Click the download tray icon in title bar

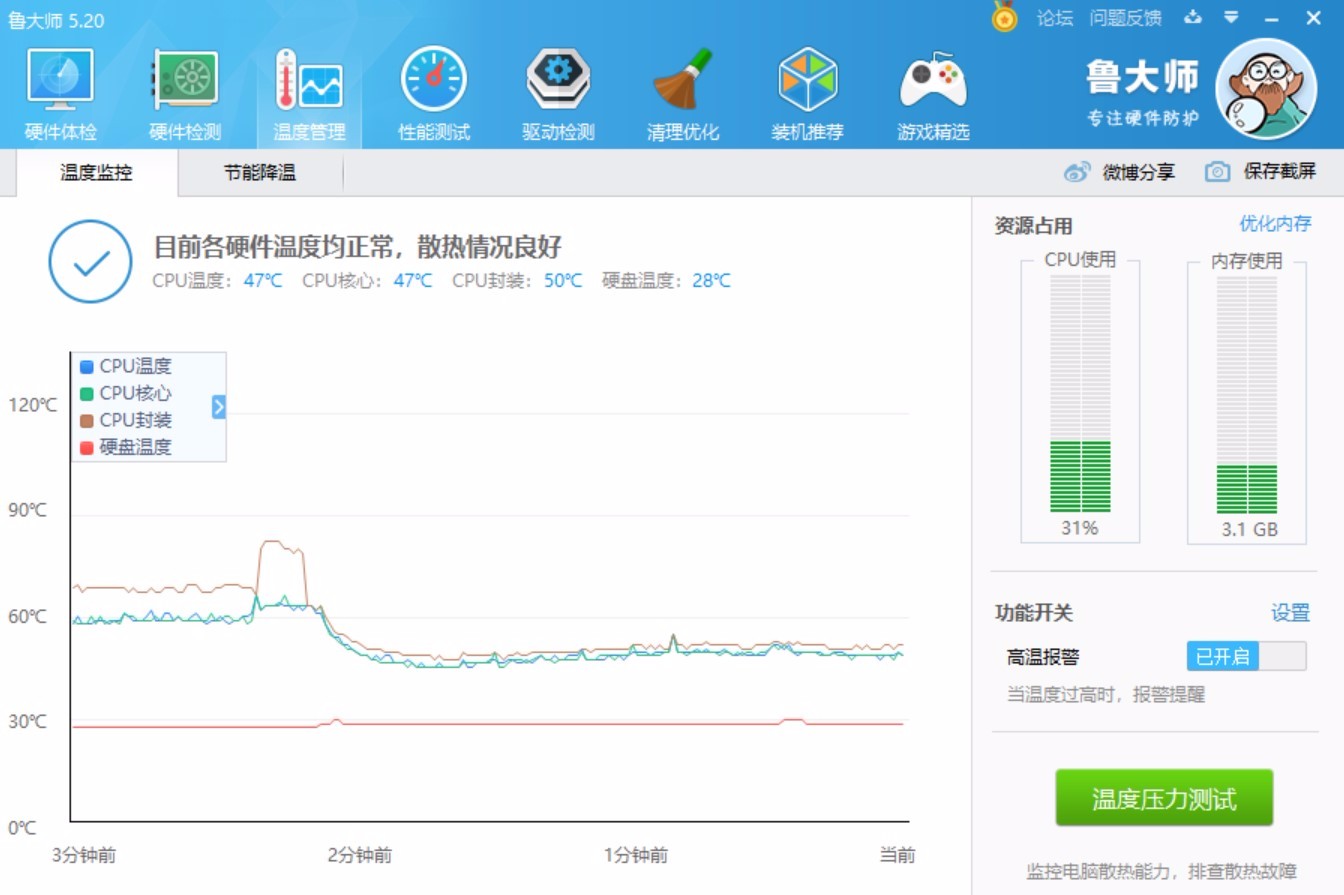[1193, 17]
